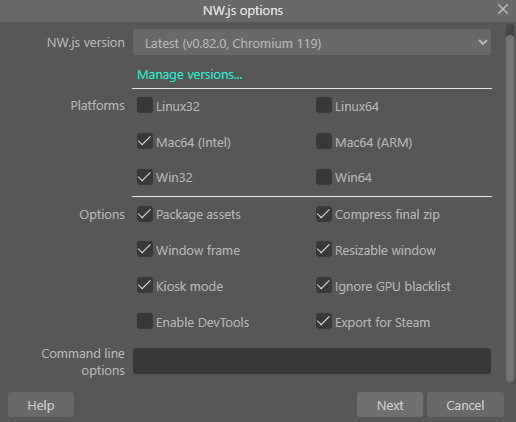Disable Resizable window option
Image resolution: width=516 pixels, height=422 pixels.
[324, 249]
